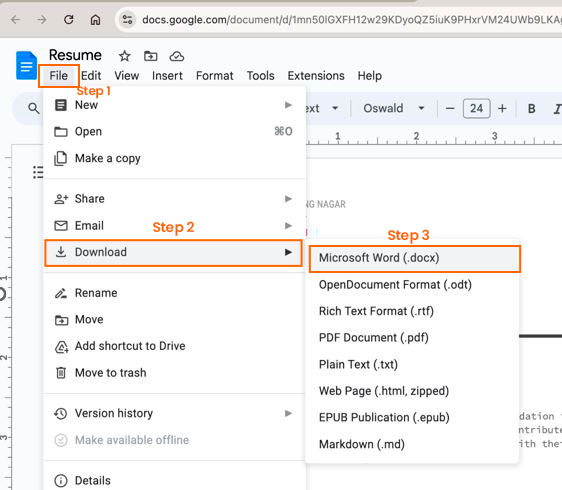The image size is (562, 490).
Task: Open the Tools menu
Action: click(260, 76)
